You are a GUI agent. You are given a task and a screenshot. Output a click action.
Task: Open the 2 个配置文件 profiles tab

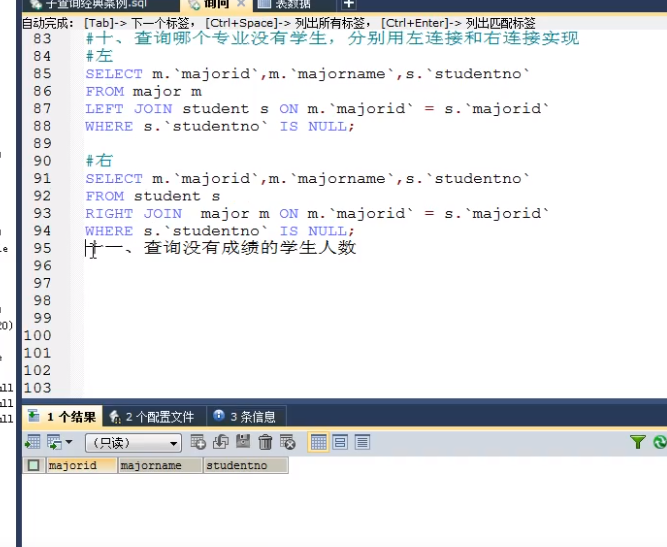154,416
